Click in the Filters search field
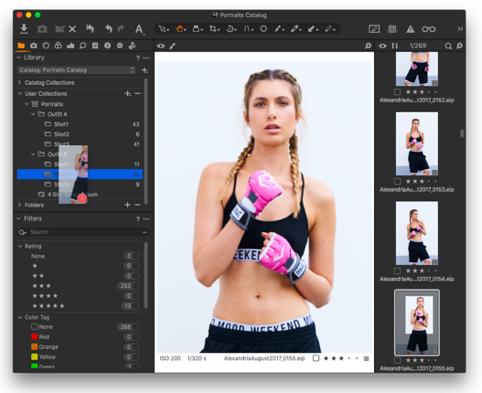 [x=83, y=232]
